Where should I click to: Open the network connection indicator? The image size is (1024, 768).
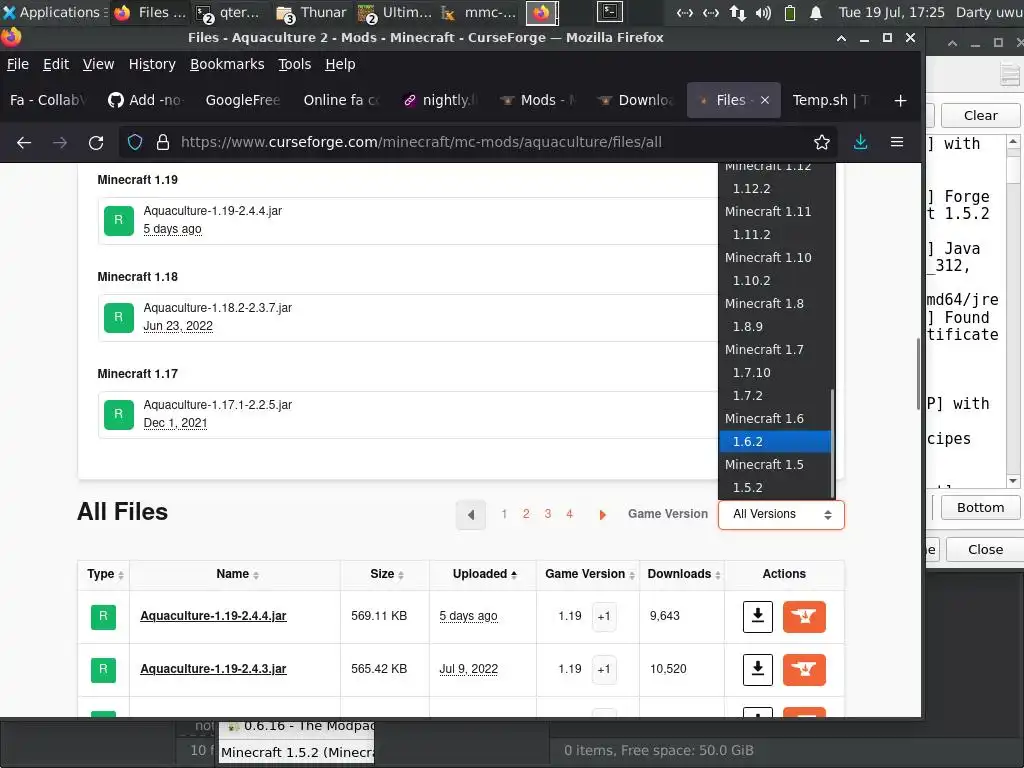tap(738, 12)
